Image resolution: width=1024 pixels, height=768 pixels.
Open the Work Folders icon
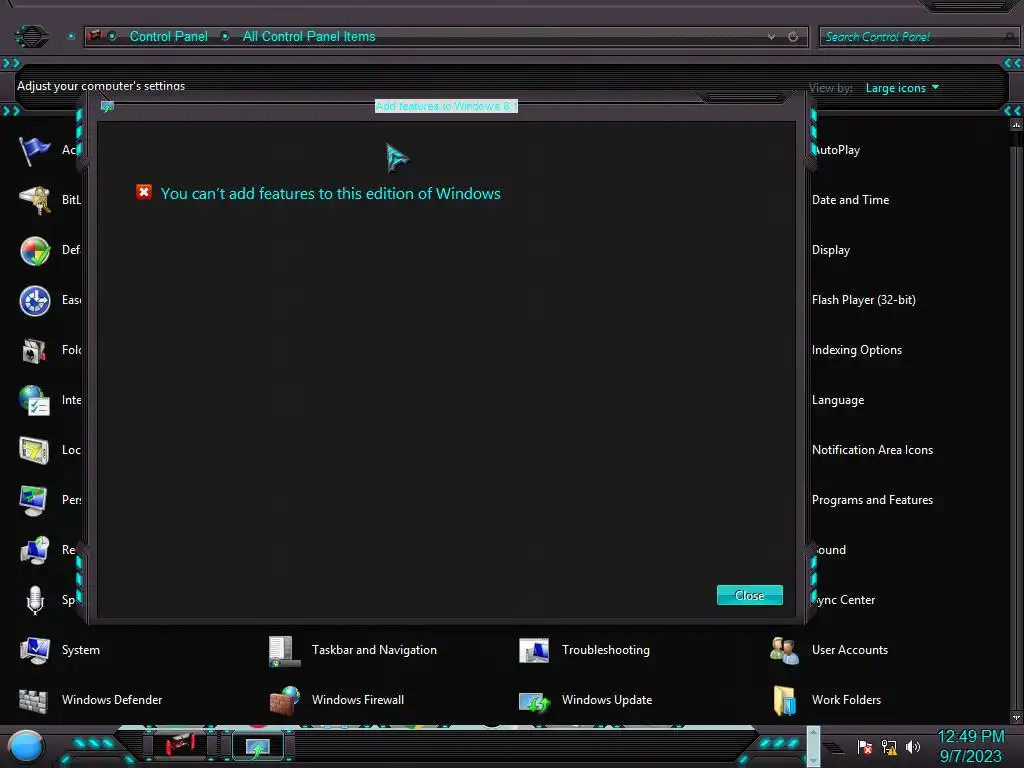[784, 700]
